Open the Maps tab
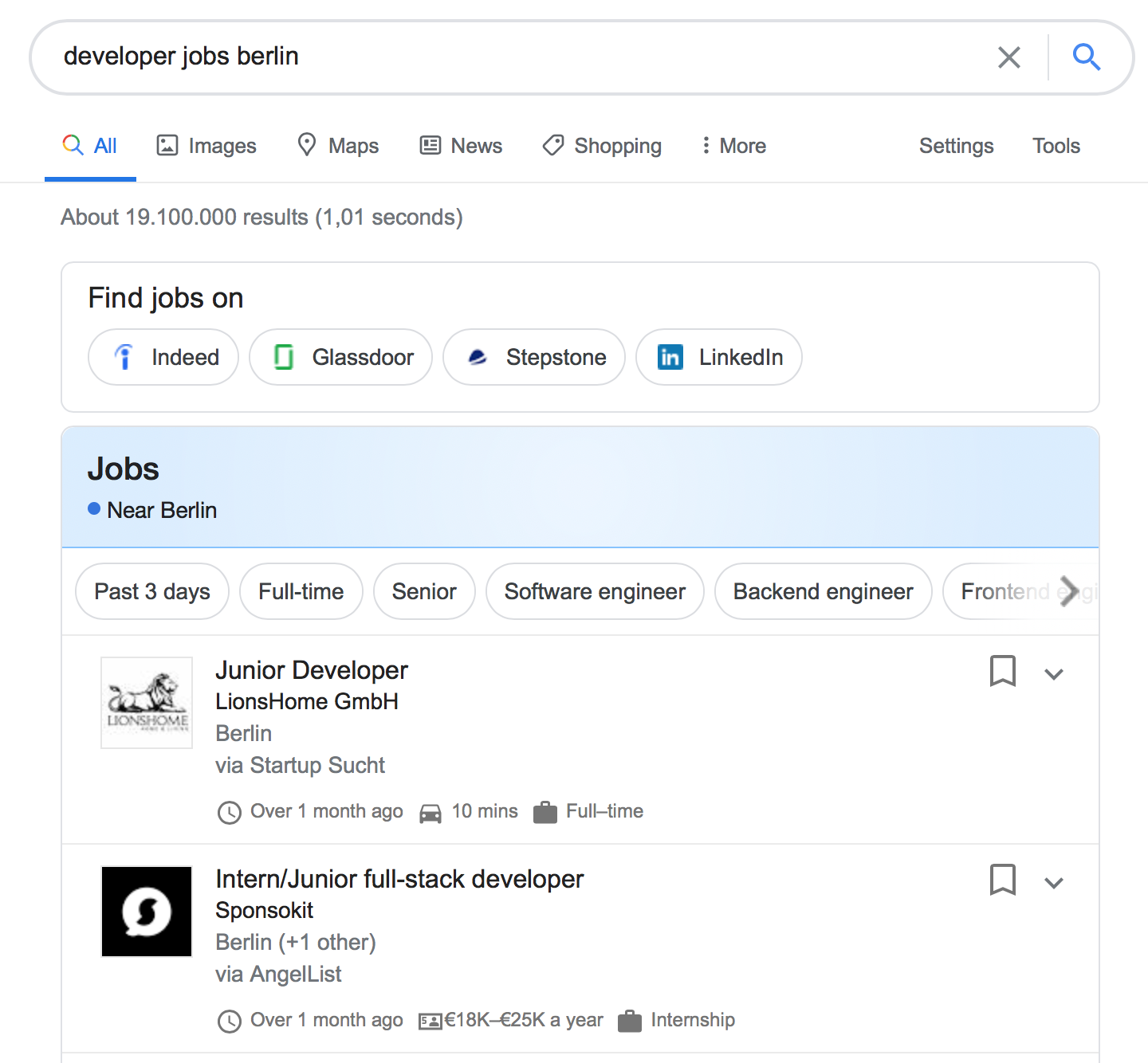The width and height of the screenshot is (1148, 1063). [338, 146]
